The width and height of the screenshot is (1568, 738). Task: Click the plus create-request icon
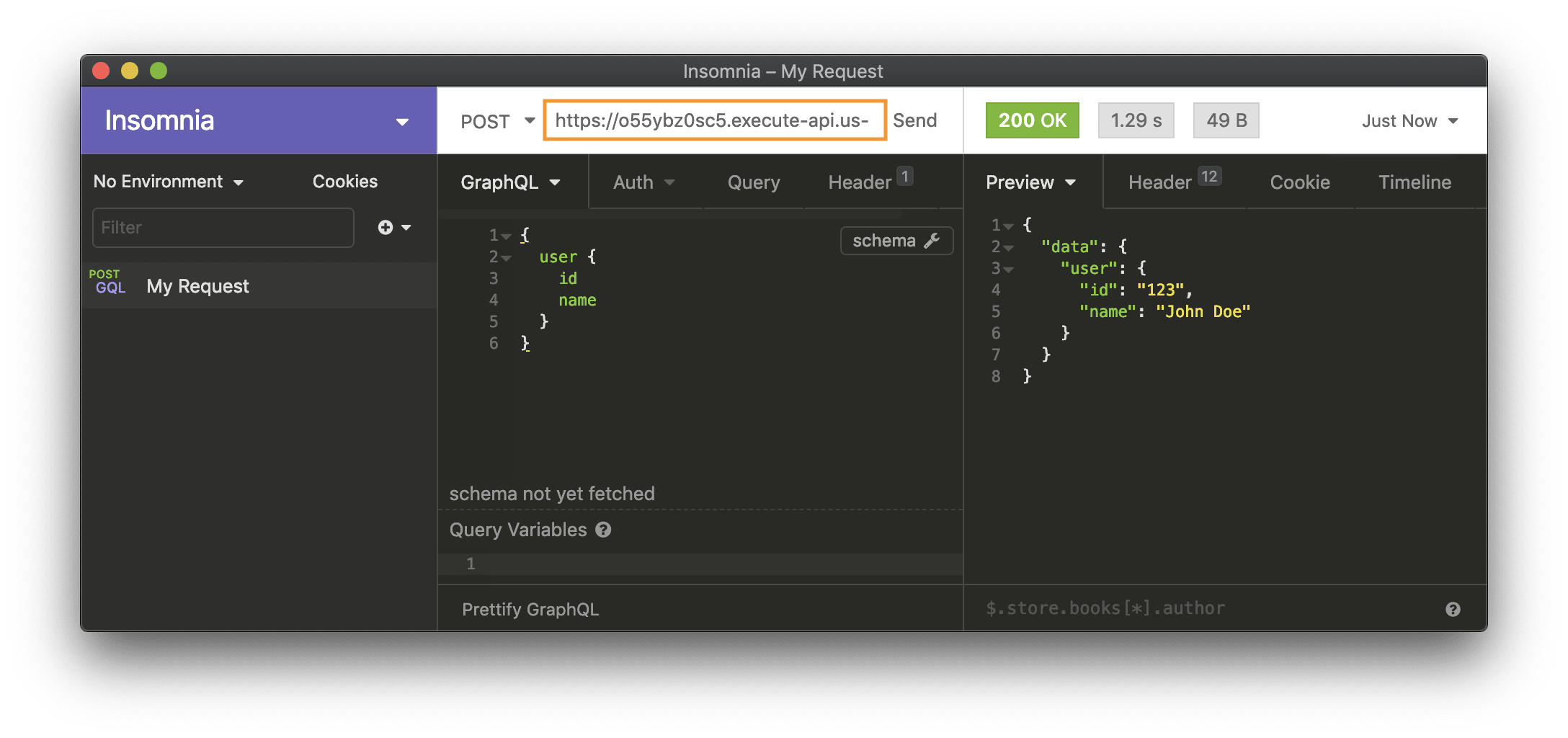coord(393,228)
